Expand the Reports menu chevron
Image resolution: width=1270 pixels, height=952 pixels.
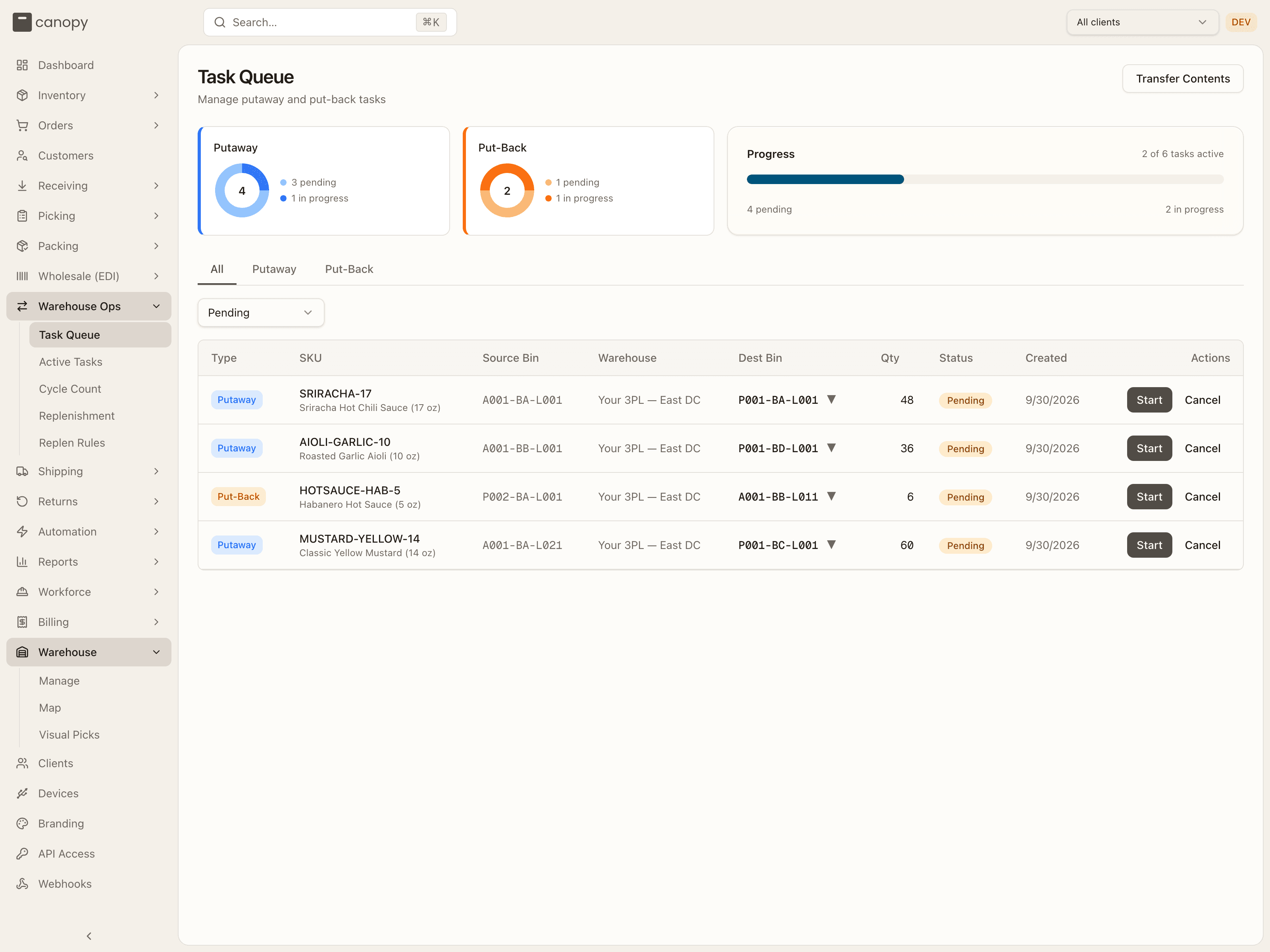tap(156, 561)
